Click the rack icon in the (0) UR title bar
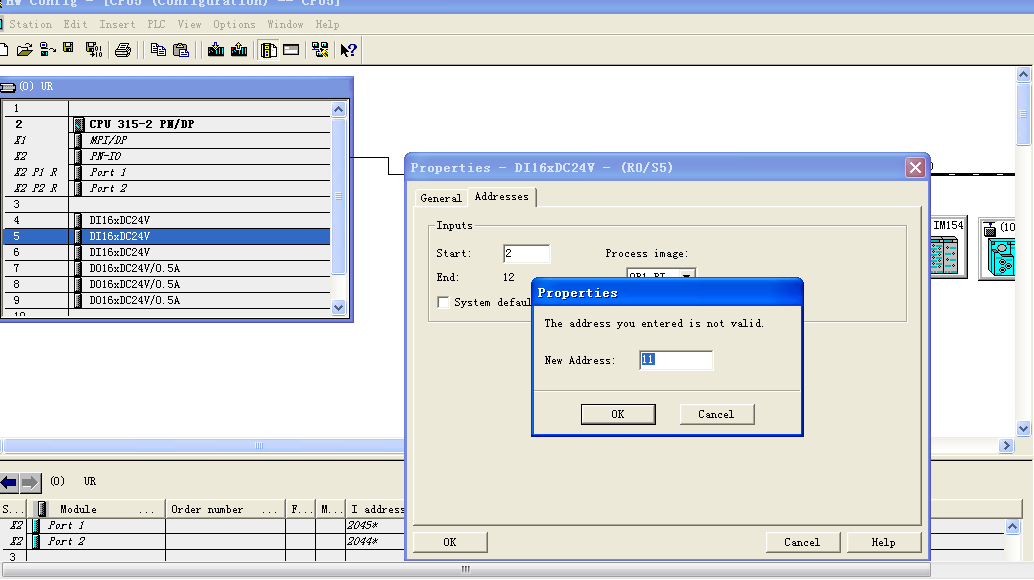The height and width of the screenshot is (580, 1034). pyautogui.click(x=8, y=87)
